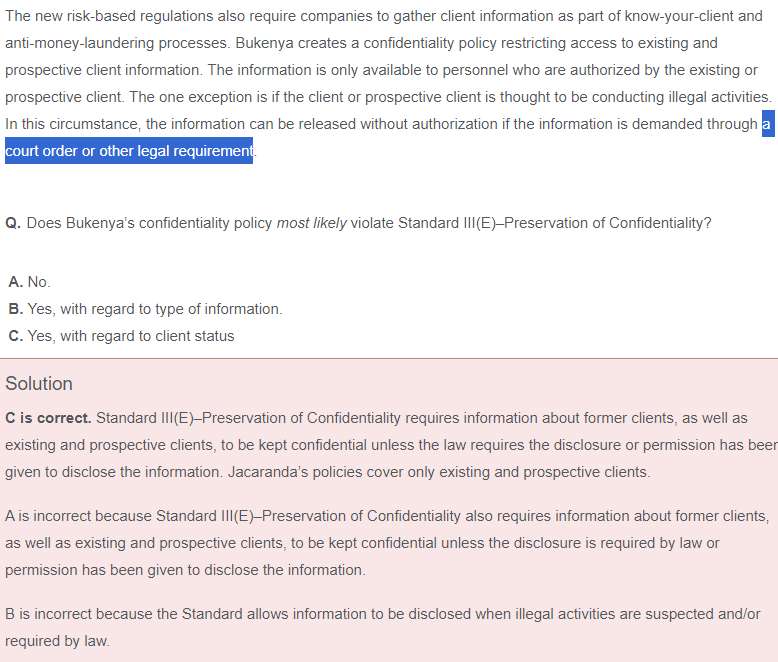Click the bold letter 'C.' option label

16,336
